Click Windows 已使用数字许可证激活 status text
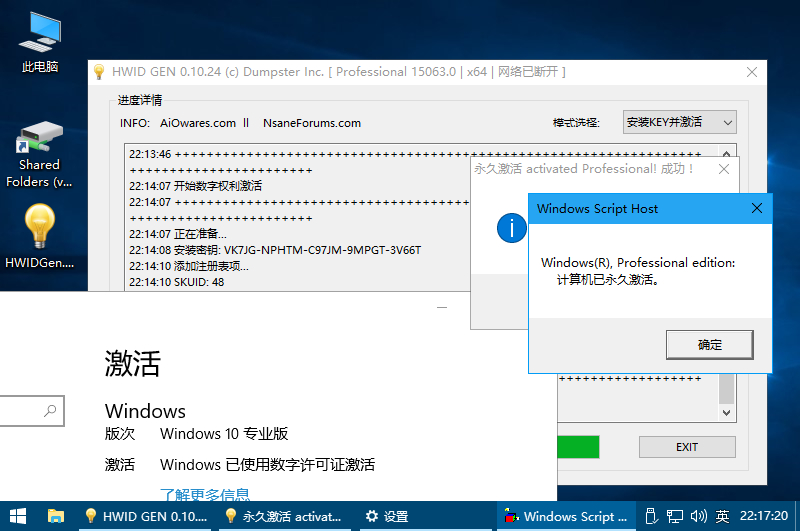Screen dimensions: 800x531 tap(267, 465)
